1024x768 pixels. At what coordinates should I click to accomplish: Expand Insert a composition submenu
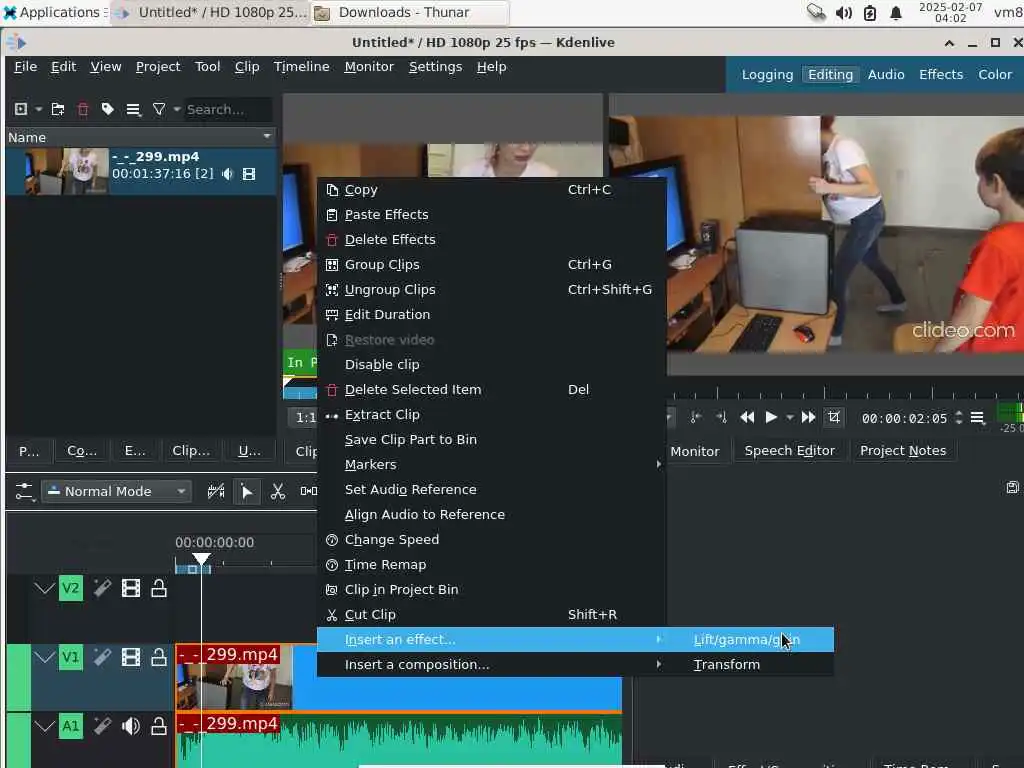click(491, 665)
